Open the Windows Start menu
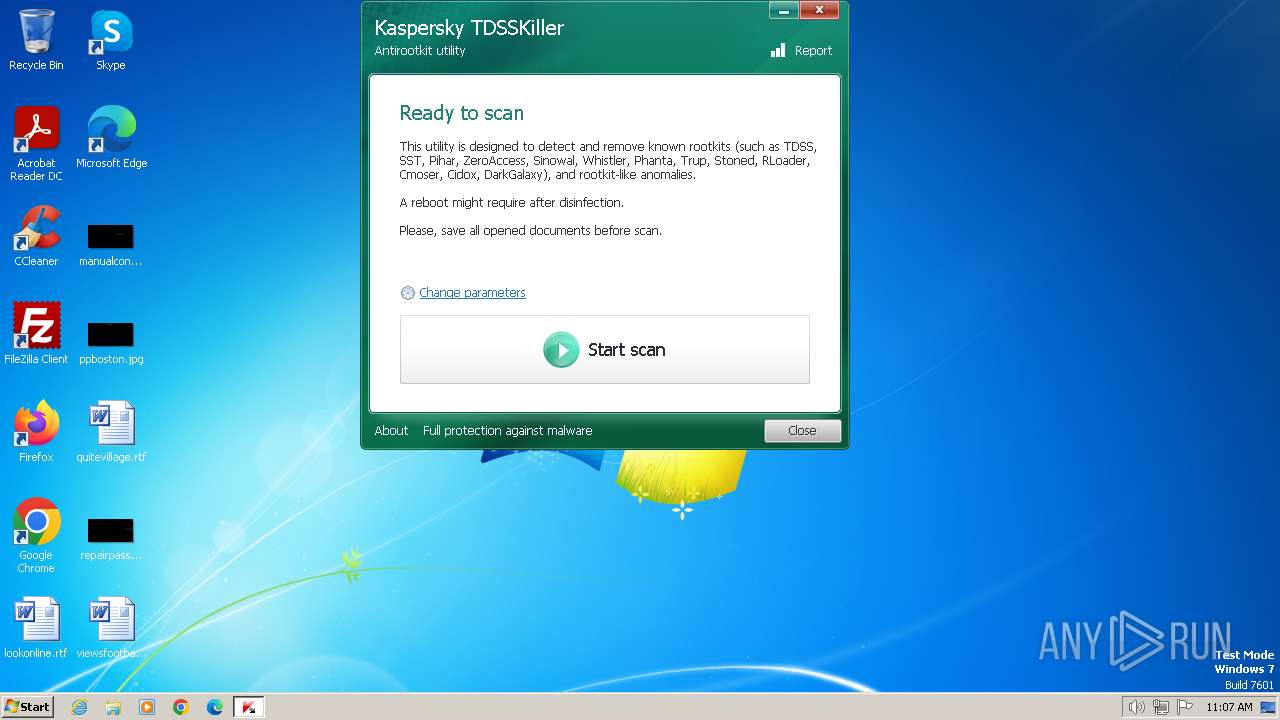Screen dimensions: 1280x720 pos(27,707)
